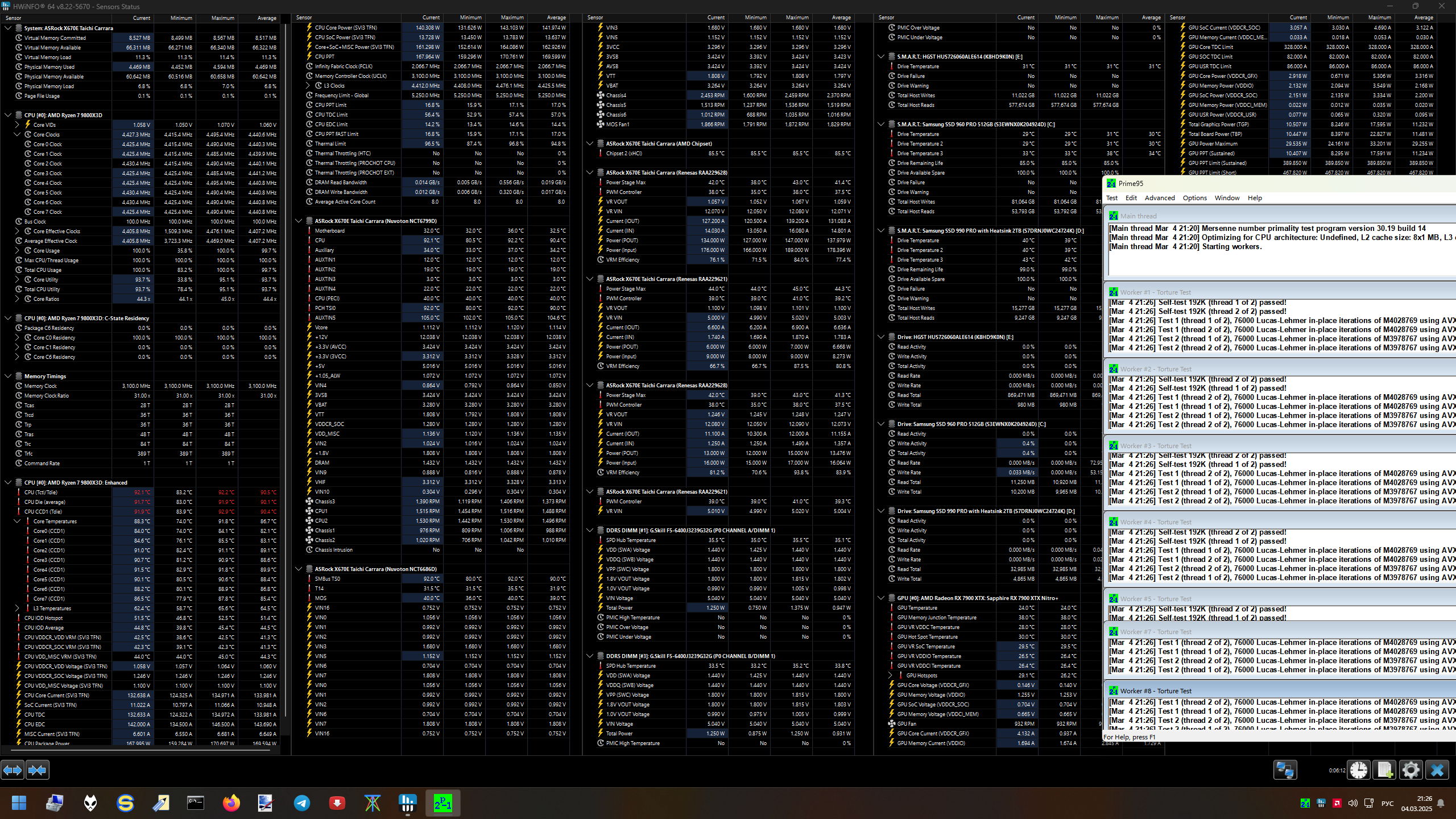1456x819 pixels.
Task: Open the Advanced menu in Prime95
Action: pos(1159,198)
